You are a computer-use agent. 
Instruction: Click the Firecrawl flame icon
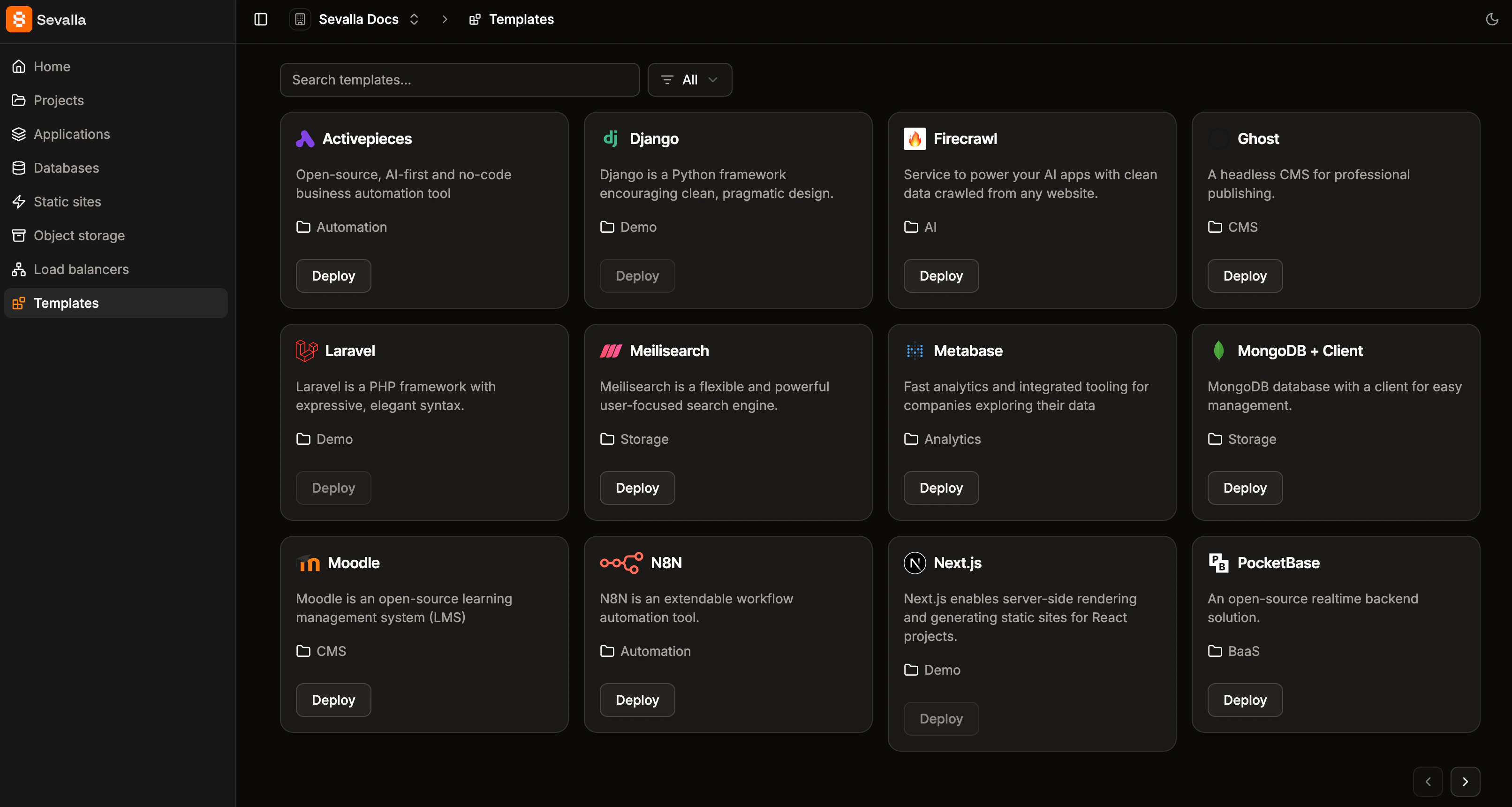click(915, 138)
